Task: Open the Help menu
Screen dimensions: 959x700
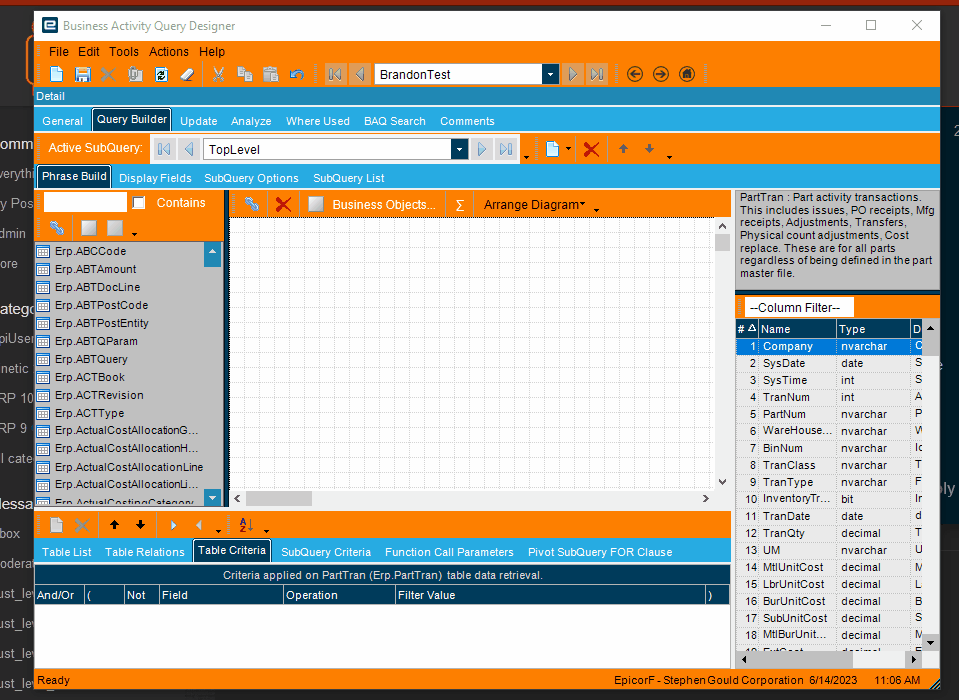Action: (x=212, y=52)
